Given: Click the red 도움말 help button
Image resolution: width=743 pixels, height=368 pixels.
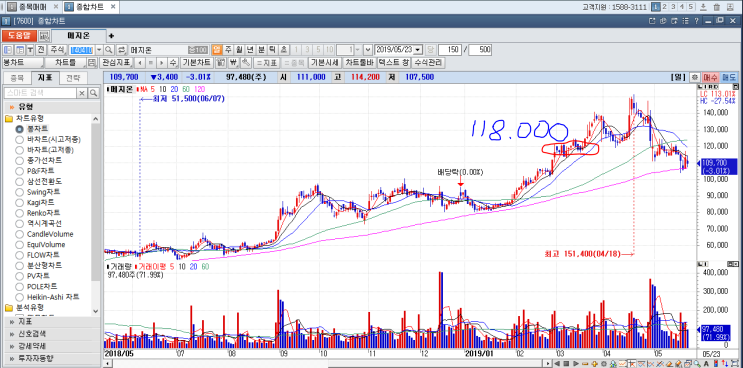Looking at the screenshot, I should point(18,36).
